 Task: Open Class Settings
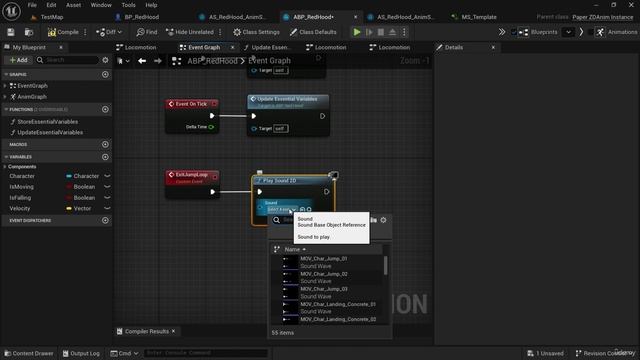point(256,32)
